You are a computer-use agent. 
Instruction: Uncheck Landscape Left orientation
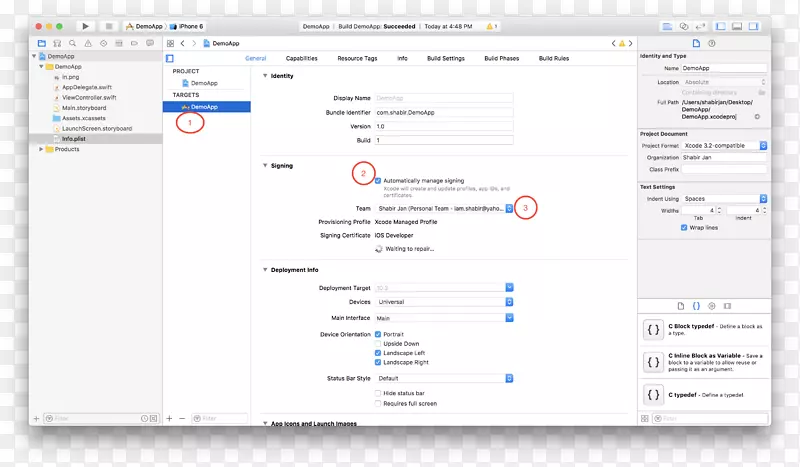pos(378,353)
